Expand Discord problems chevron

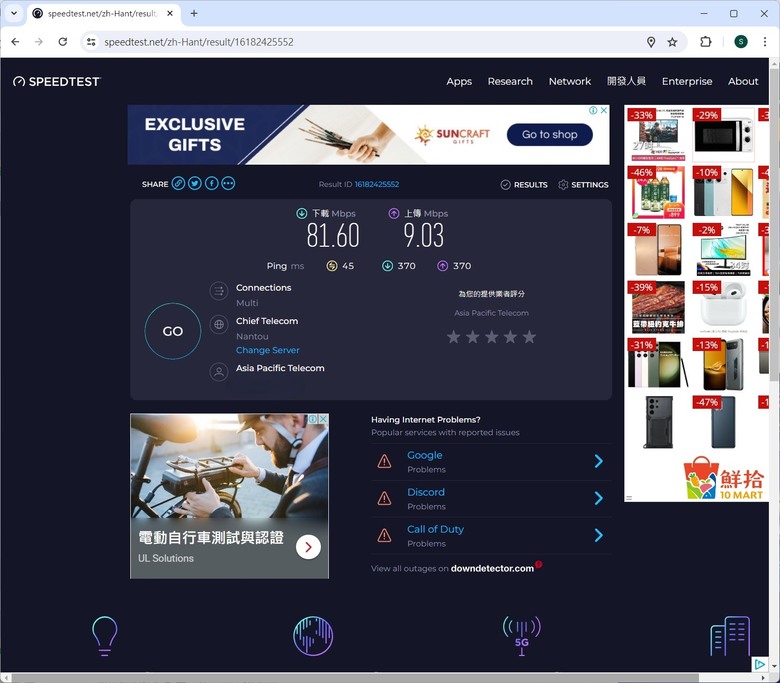tap(598, 498)
